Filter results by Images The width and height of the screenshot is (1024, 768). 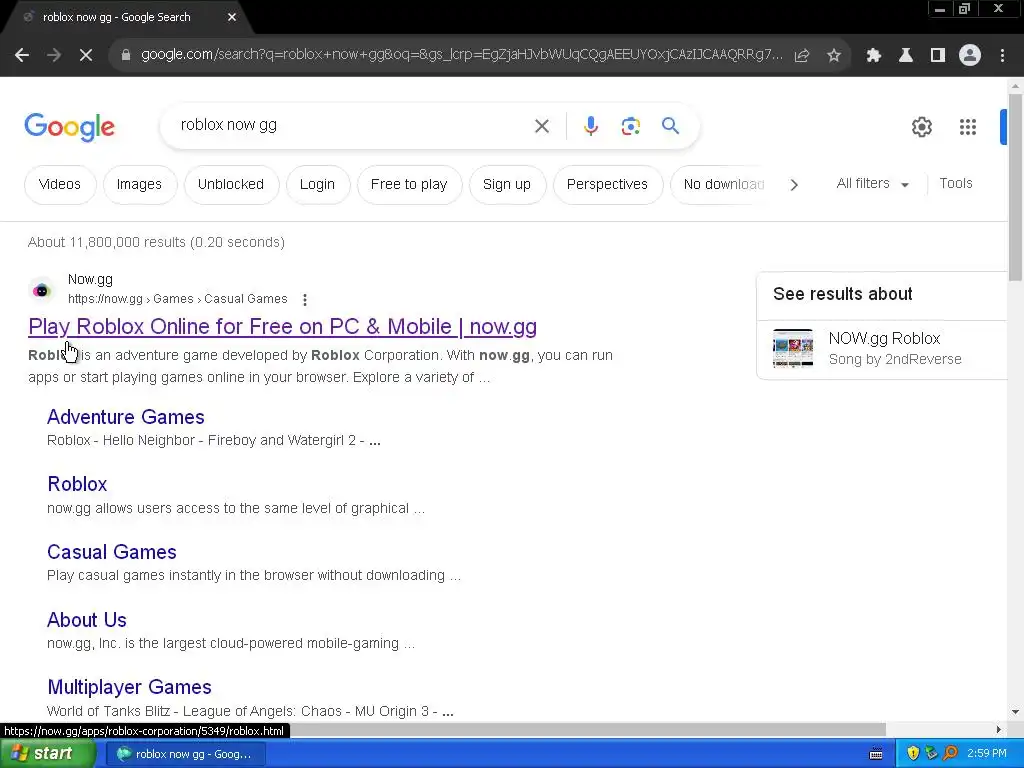139,184
